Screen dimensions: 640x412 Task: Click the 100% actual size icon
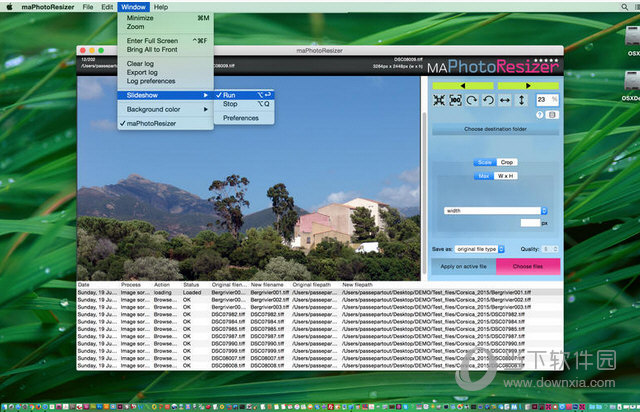coord(456,100)
